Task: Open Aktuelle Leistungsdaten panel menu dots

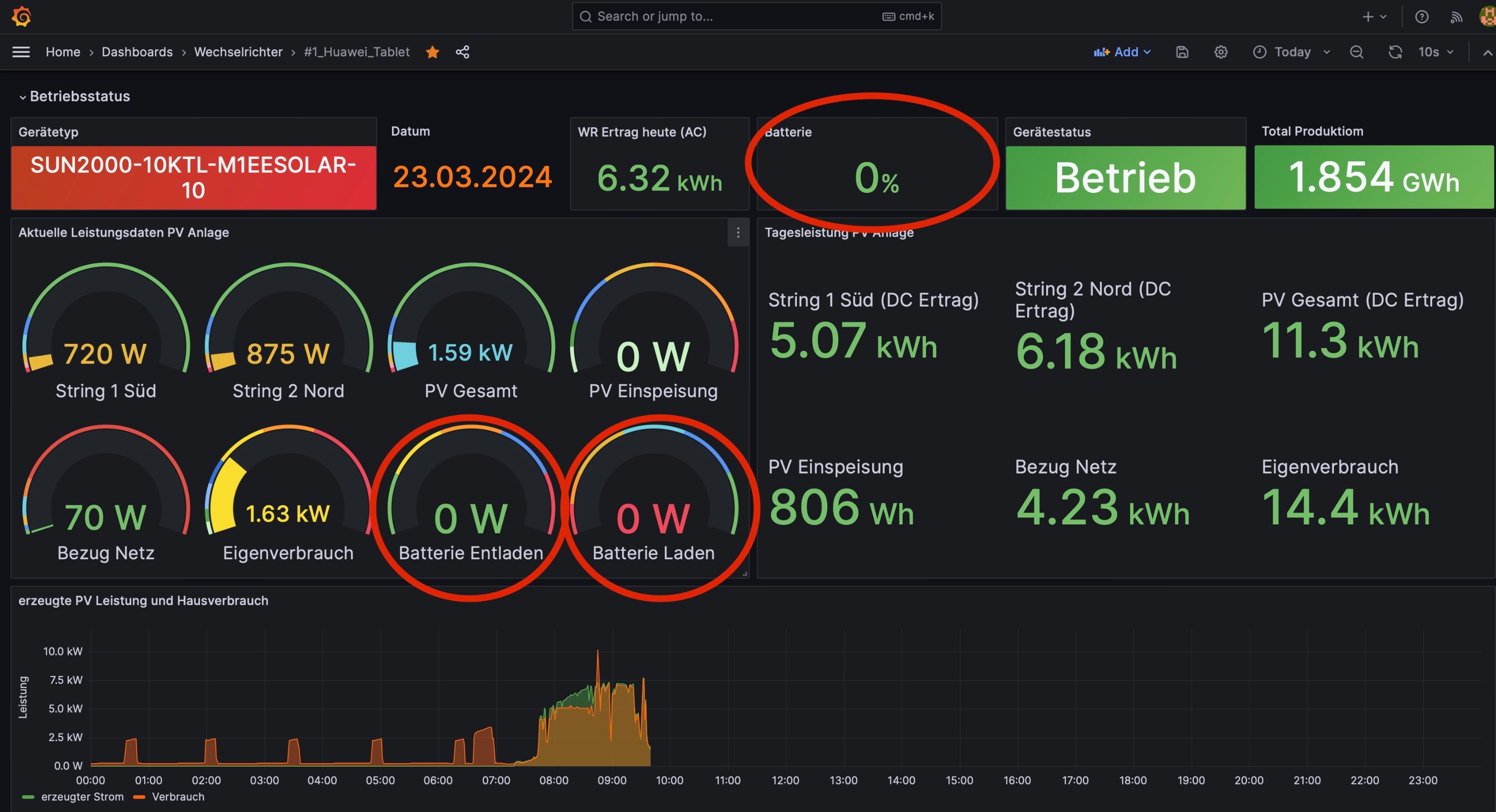Action: coord(738,233)
